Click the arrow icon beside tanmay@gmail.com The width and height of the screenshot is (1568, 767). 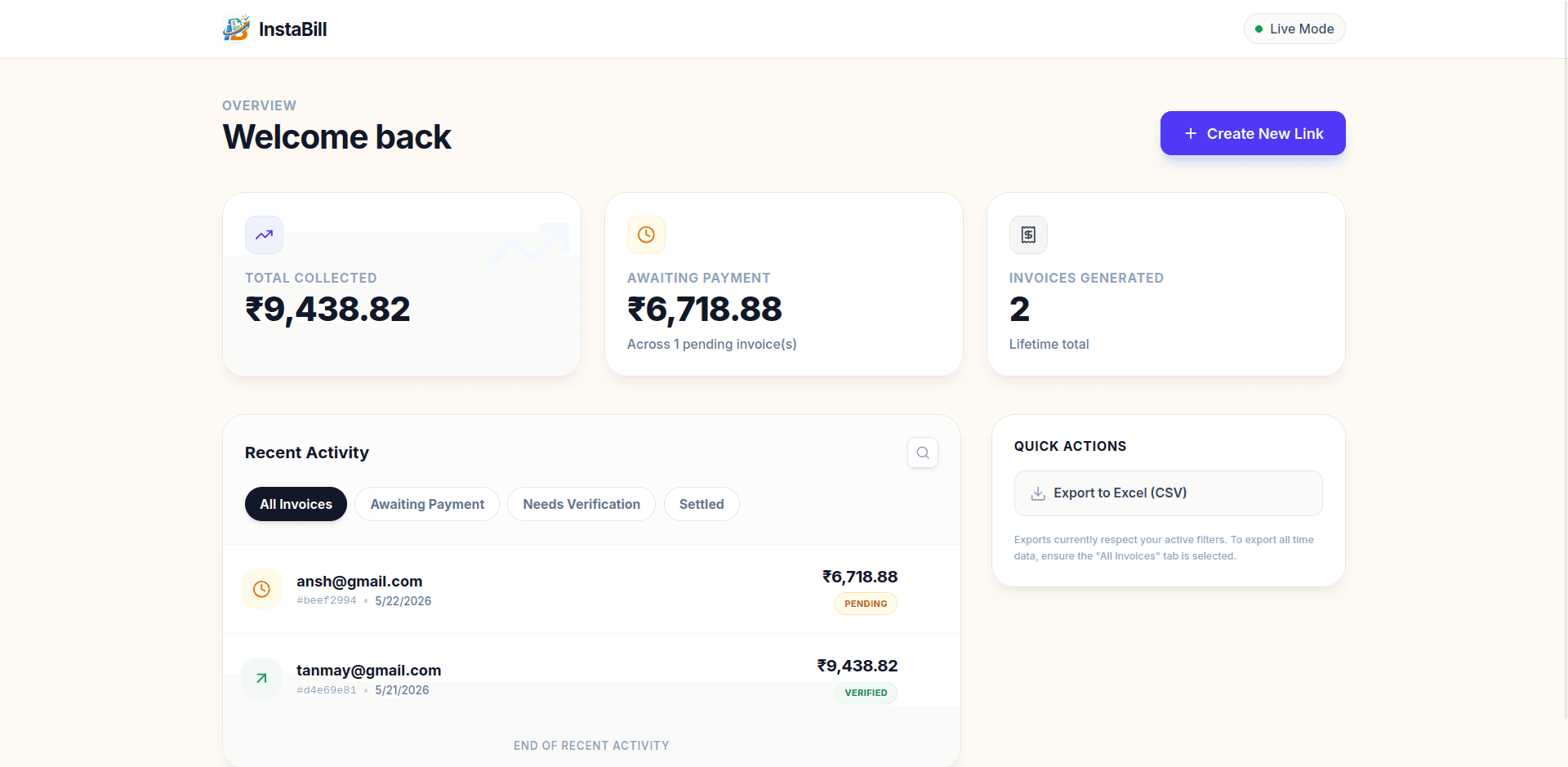tap(261, 678)
